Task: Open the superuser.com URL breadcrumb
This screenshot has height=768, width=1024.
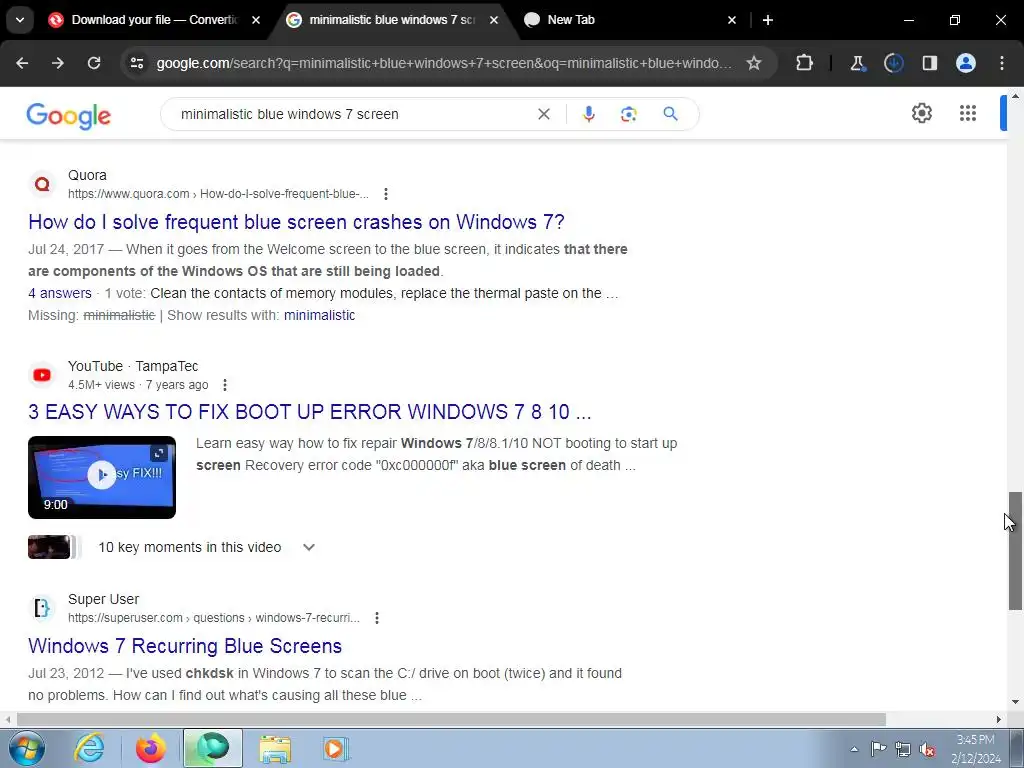Action: point(214,618)
